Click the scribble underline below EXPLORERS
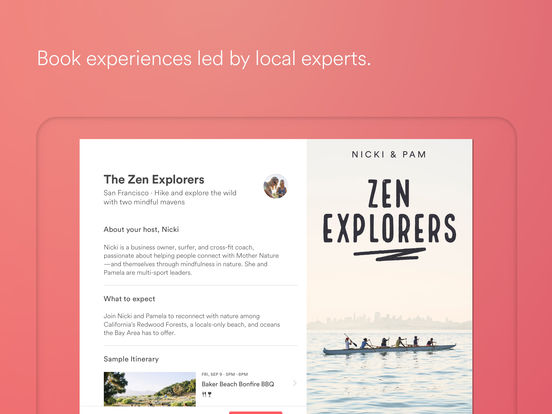Viewport: 552px width, 414px height. [x=390, y=254]
